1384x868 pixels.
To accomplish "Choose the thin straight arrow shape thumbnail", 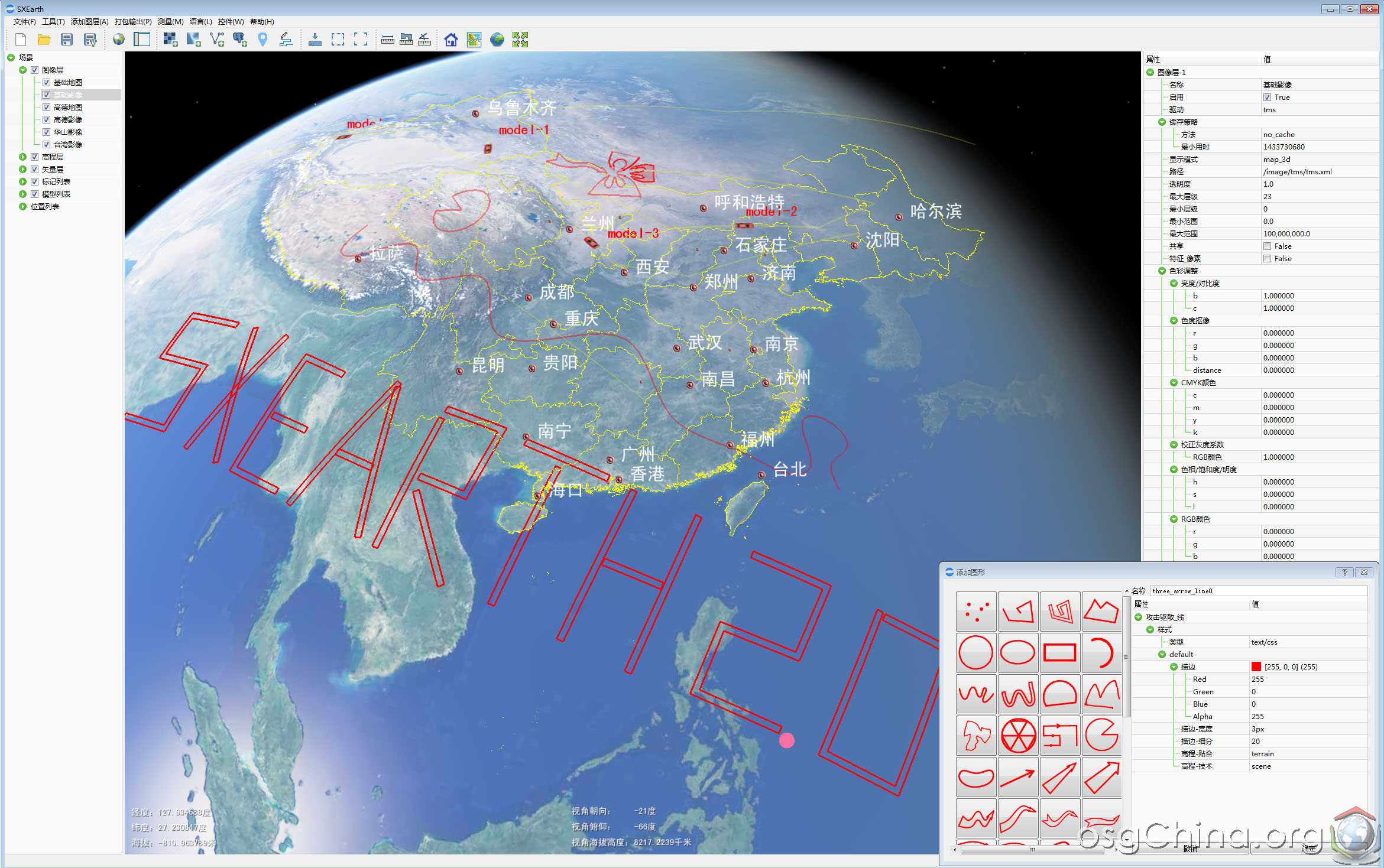I will (x=1018, y=777).
